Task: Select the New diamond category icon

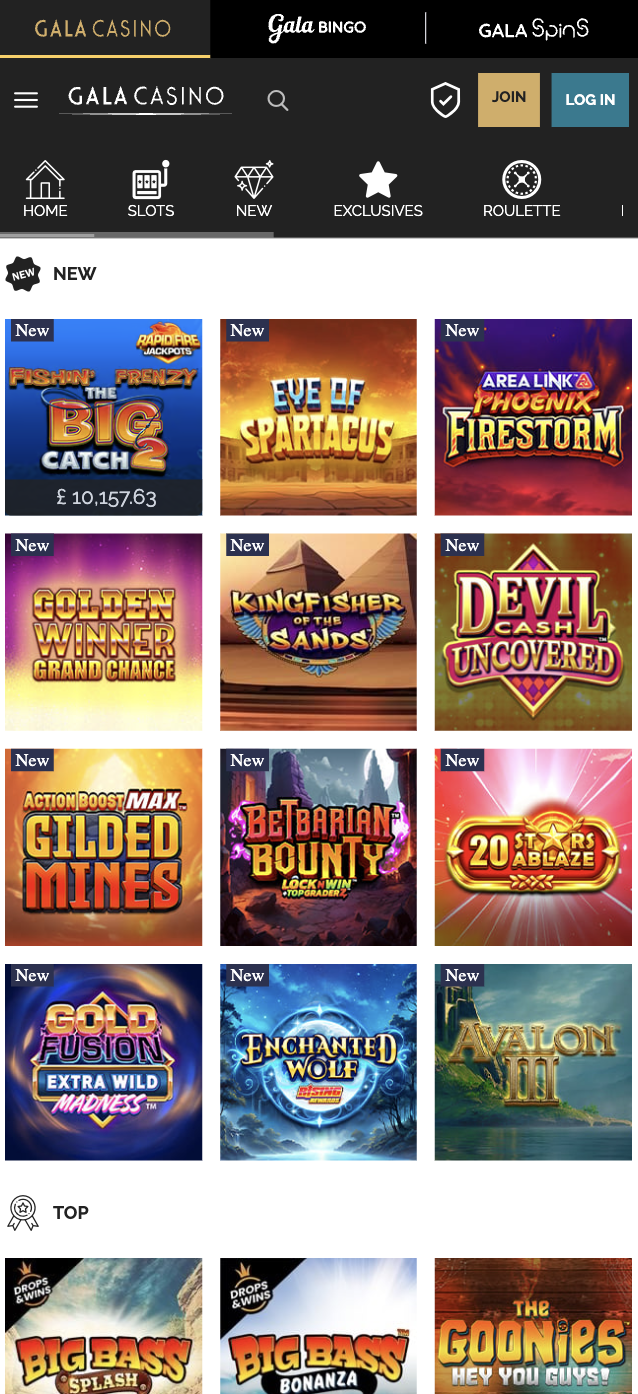Action: (254, 190)
